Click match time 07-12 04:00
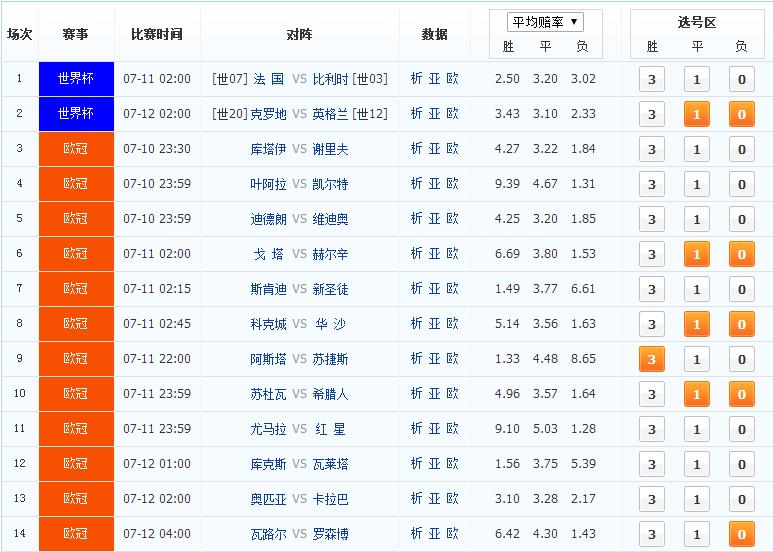The height and width of the screenshot is (552, 773). point(157,534)
